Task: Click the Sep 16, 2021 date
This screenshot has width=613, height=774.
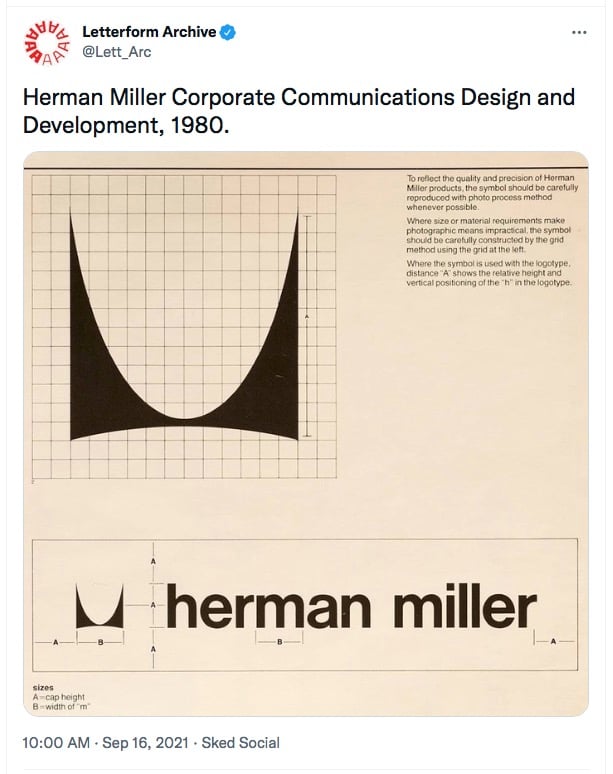Action: (146, 742)
